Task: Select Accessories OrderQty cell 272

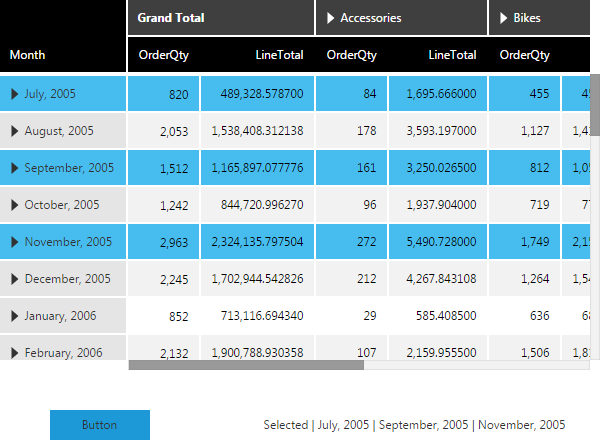Action: pyautogui.click(x=352, y=242)
